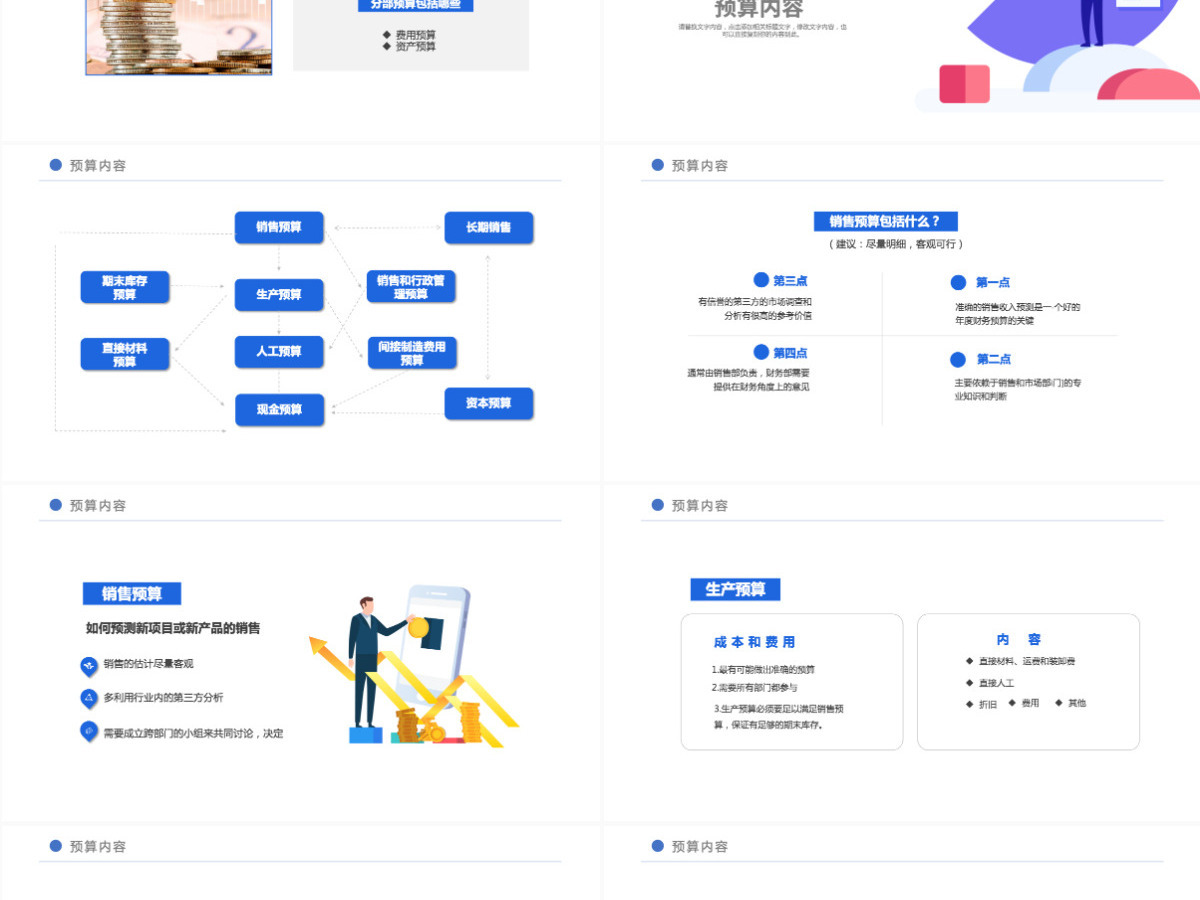Click the diamond bullet before 资产预算

(387, 46)
